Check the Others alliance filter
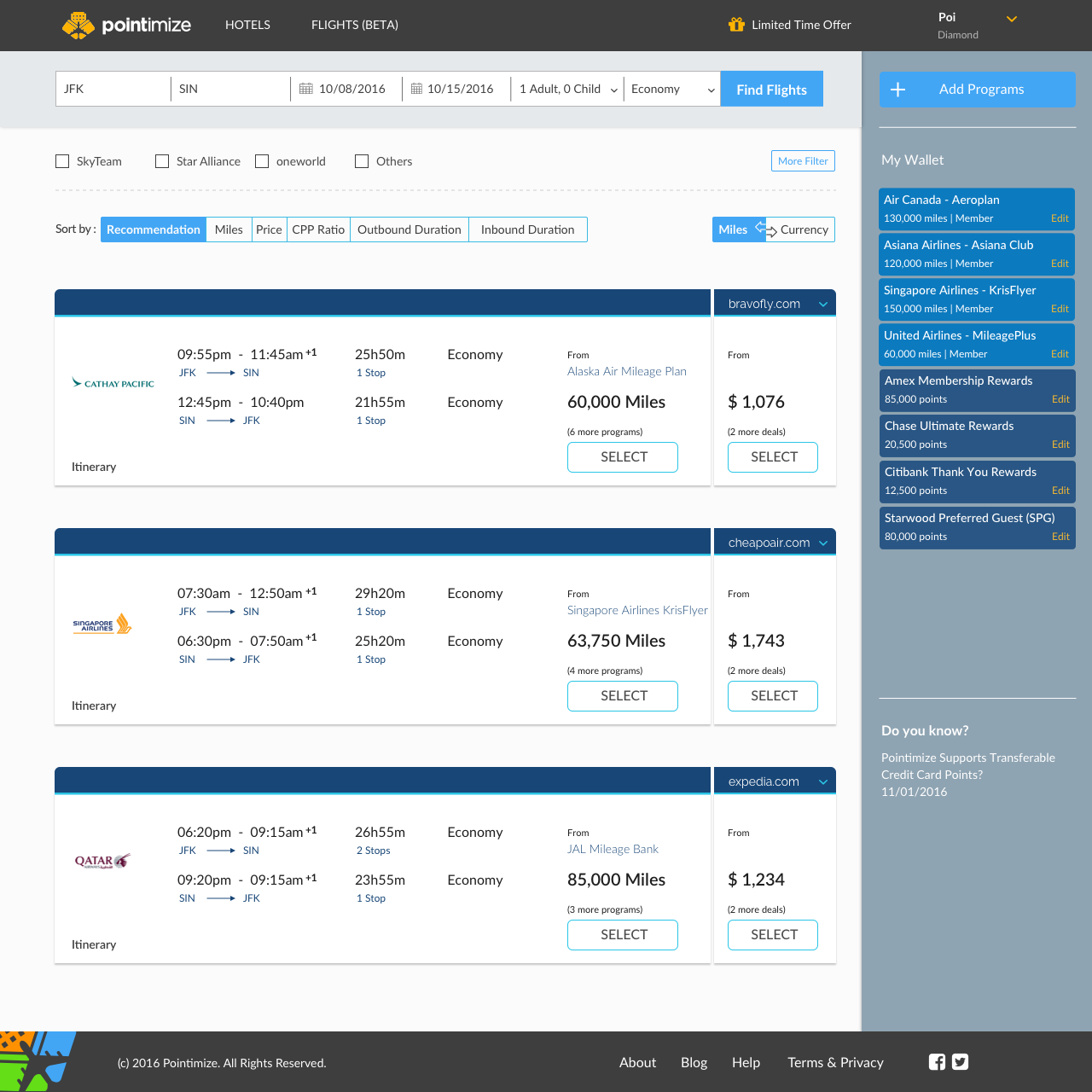Image resolution: width=1092 pixels, height=1092 pixels. pyautogui.click(x=362, y=161)
